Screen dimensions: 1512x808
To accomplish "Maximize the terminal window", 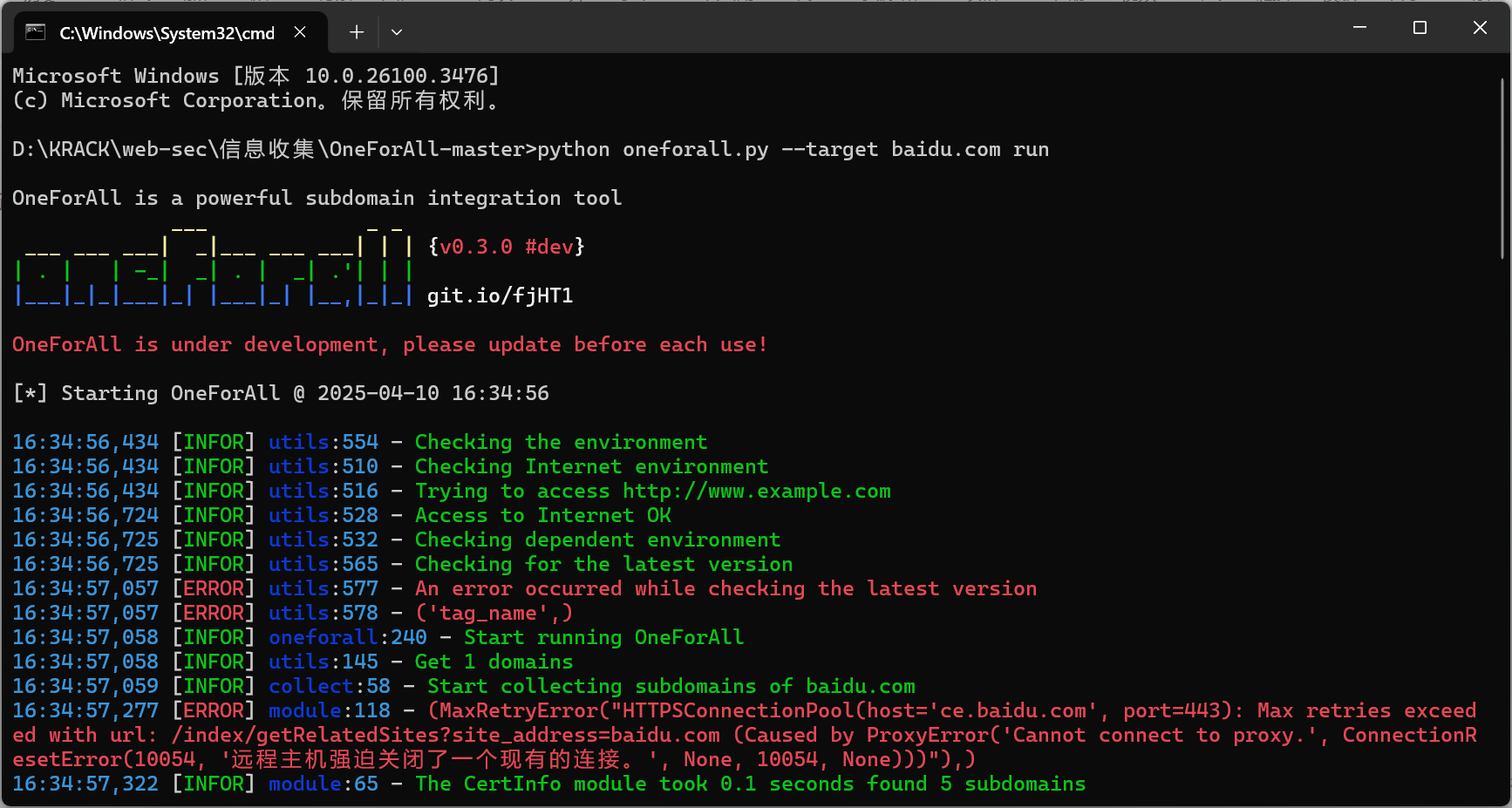I will pyautogui.click(x=1420, y=28).
